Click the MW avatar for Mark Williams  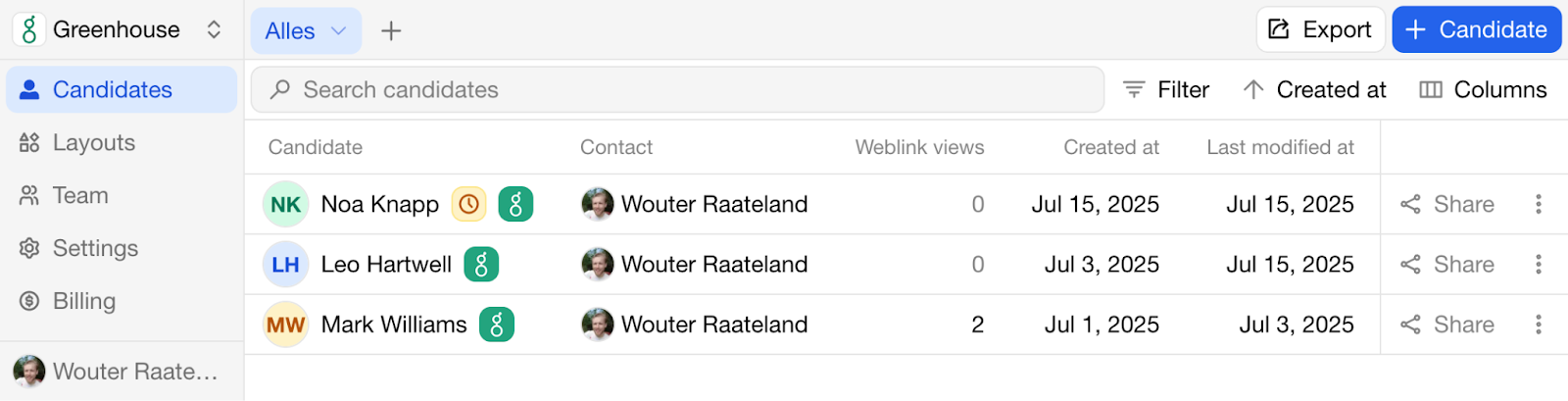(286, 325)
